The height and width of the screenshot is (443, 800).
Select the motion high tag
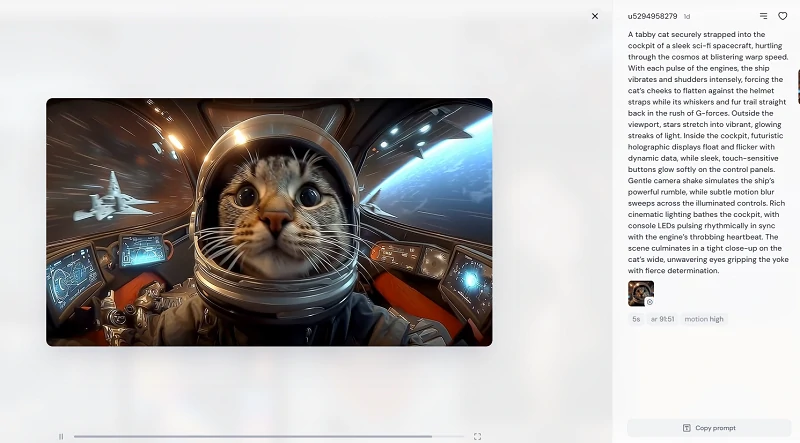704,319
